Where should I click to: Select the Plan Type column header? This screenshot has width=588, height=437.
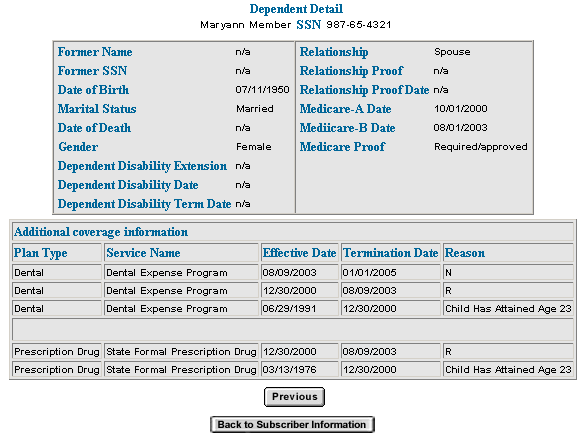tap(40, 253)
